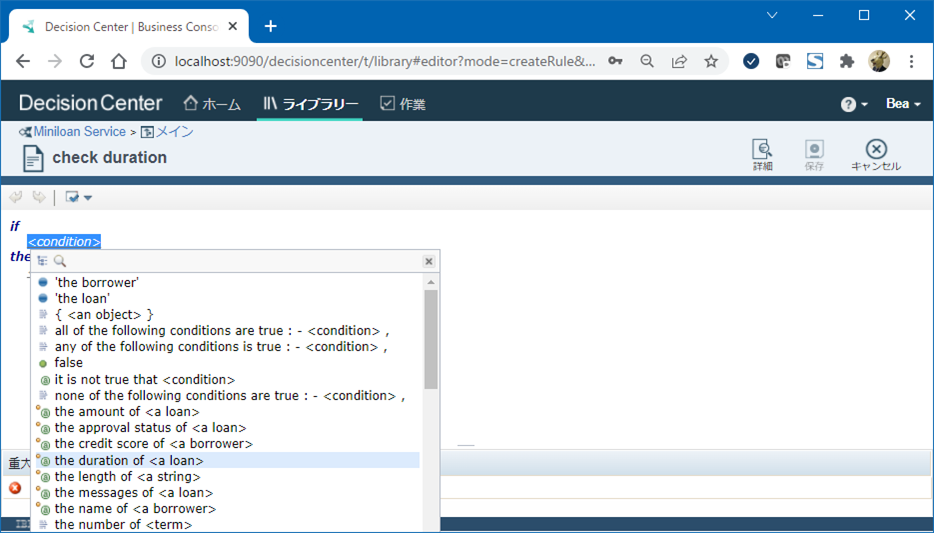This screenshot has width=934, height=533.
Task: Choose 'the borrower' suggestion
Action: tap(96, 282)
